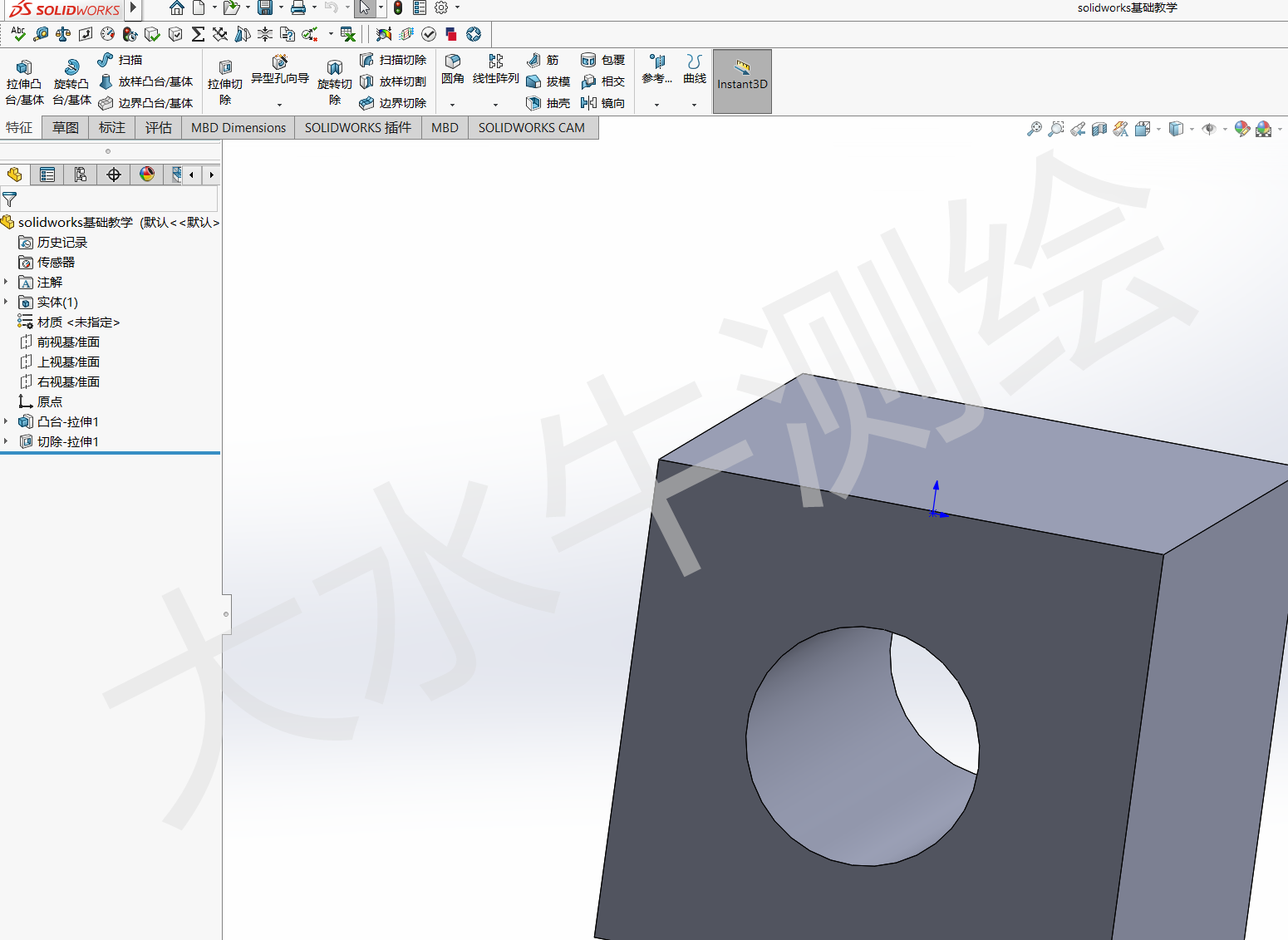1288x940 pixels.
Task: Switch to the SOLIDWORKS CAM tab
Action: (x=533, y=127)
